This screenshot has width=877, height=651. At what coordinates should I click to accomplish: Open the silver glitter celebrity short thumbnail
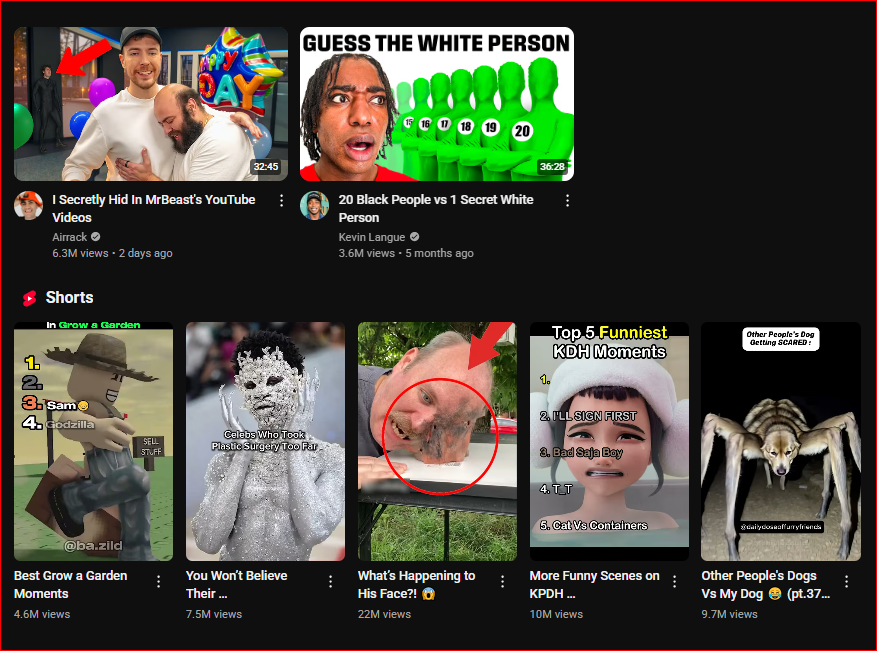coord(265,441)
